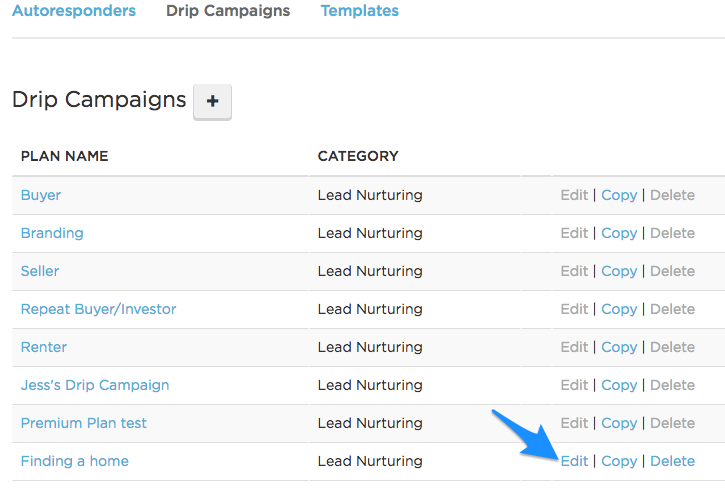Switch to the Autoresponders tab
725x491 pixels.
[x=74, y=11]
